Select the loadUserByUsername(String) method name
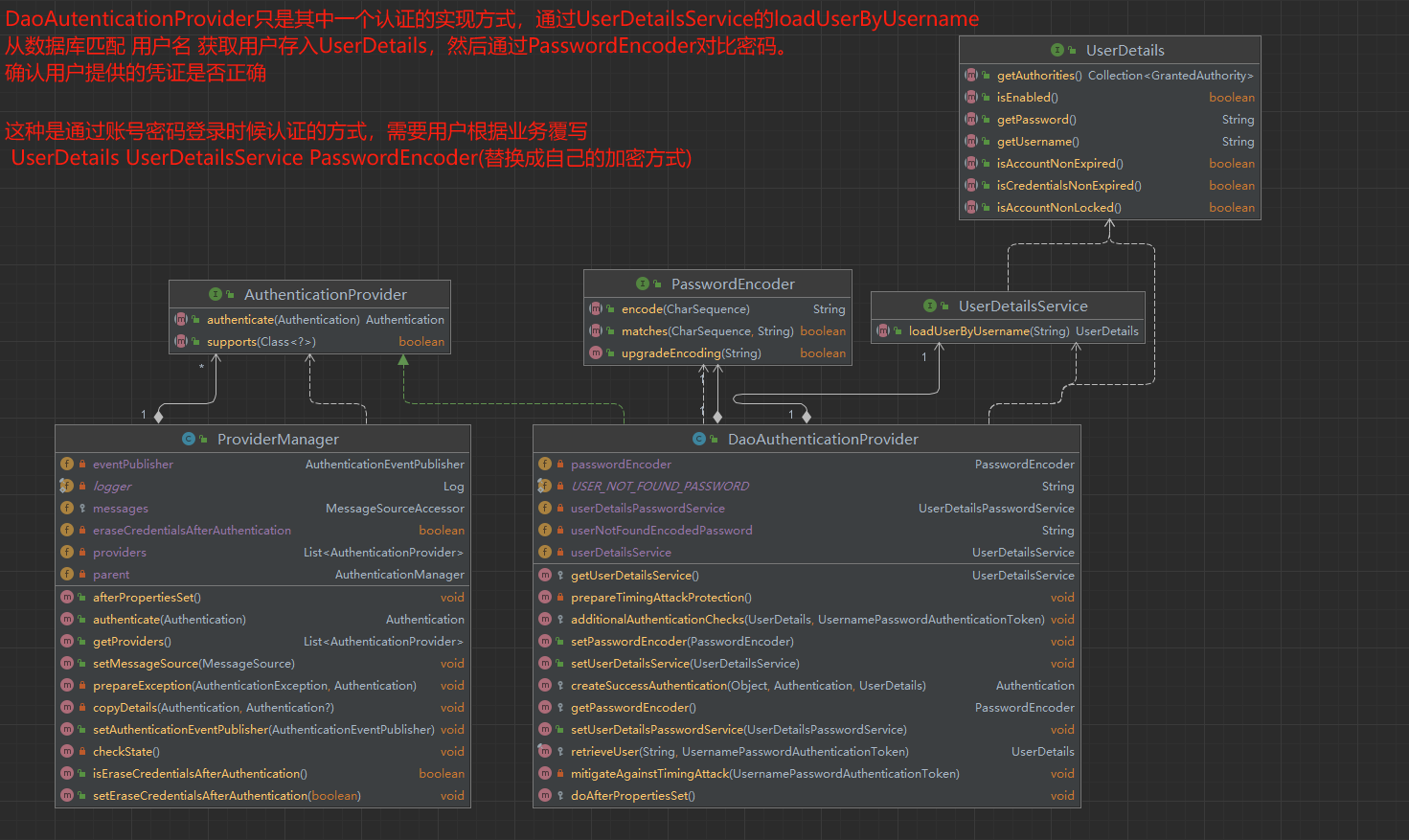Image resolution: width=1409 pixels, height=840 pixels. point(989,330)
